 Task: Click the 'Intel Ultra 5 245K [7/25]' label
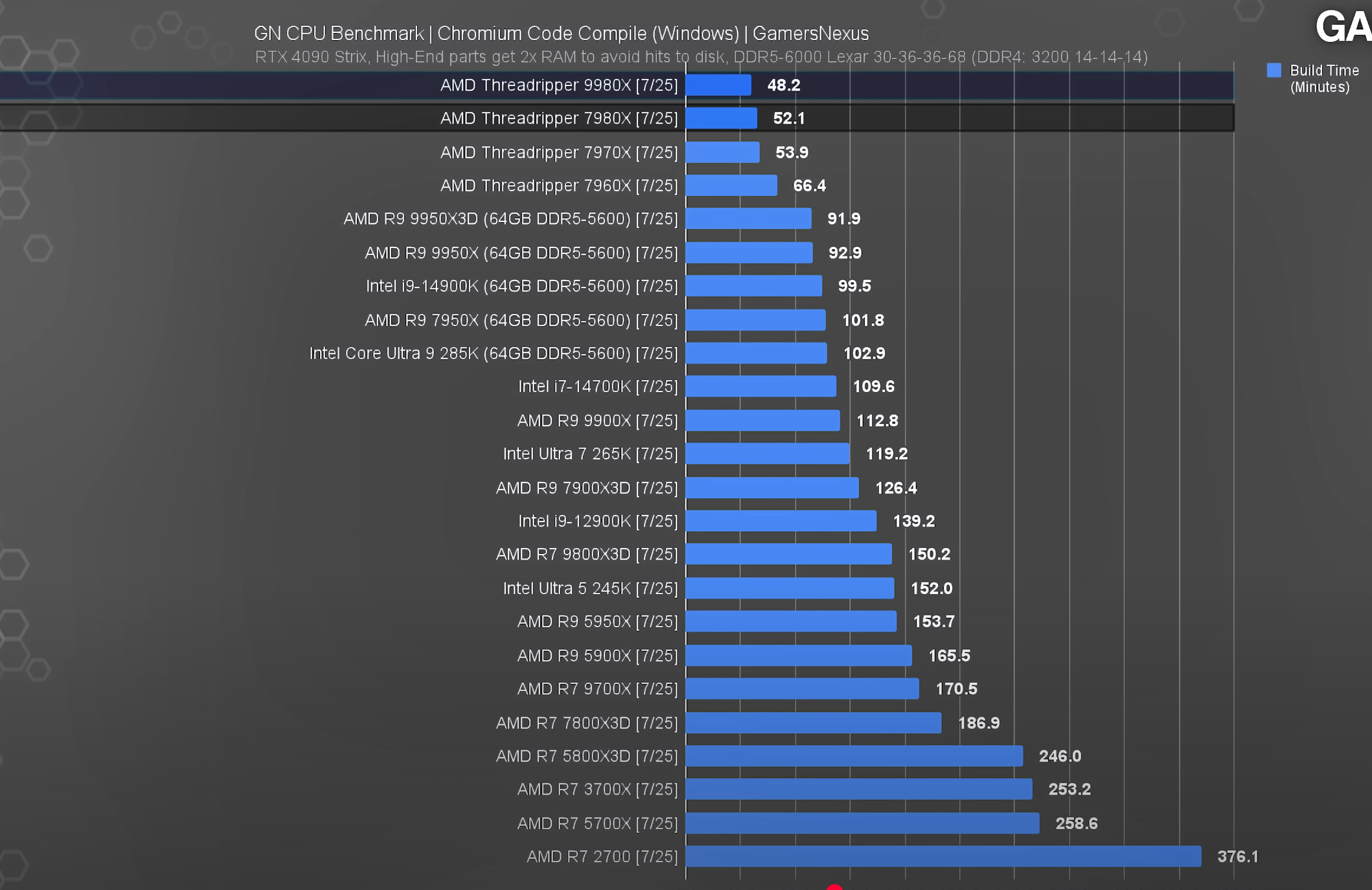(x=590, y=588)
